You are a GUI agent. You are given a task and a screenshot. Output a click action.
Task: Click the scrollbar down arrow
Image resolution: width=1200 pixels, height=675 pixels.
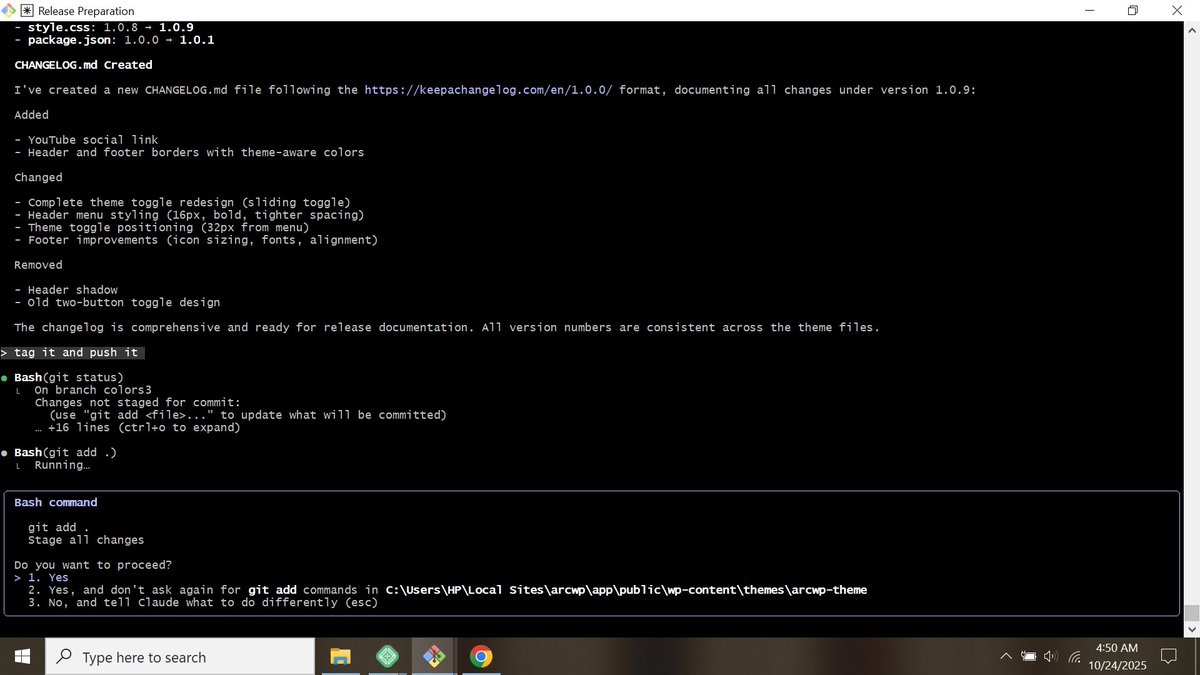coord(1191,627)
